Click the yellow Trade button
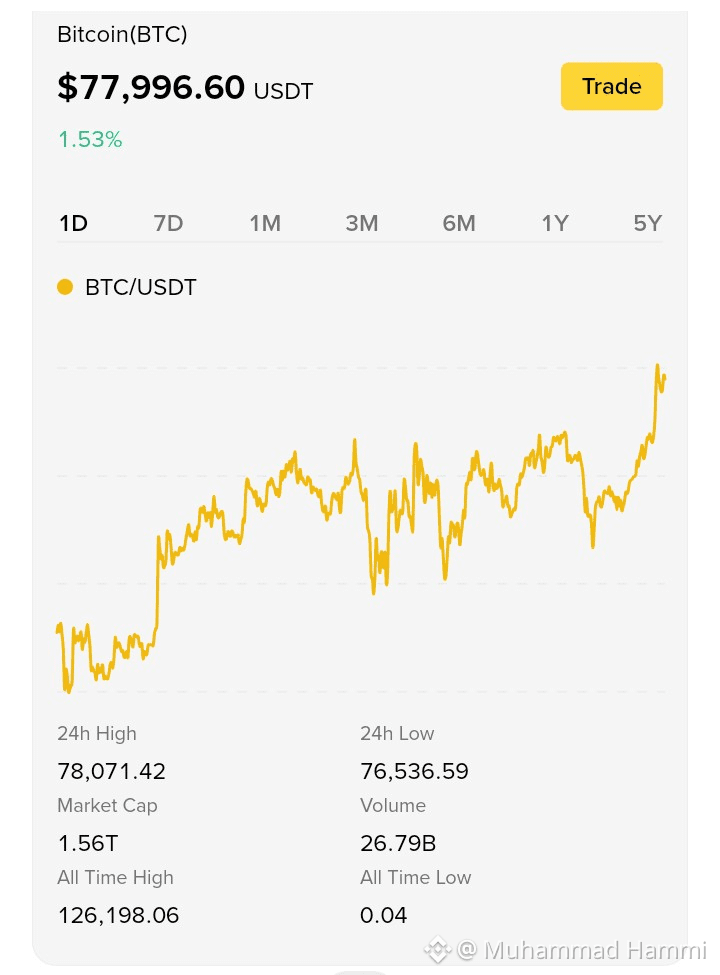Image resolution: width=720 pixels, height=975 pixels. click(611, 86)
